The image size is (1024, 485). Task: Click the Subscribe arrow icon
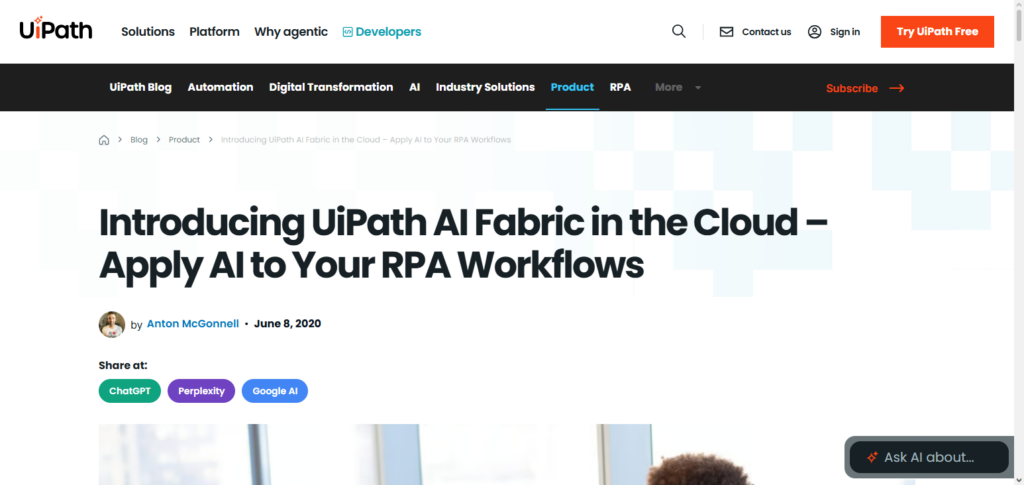(x=897, y=88)
